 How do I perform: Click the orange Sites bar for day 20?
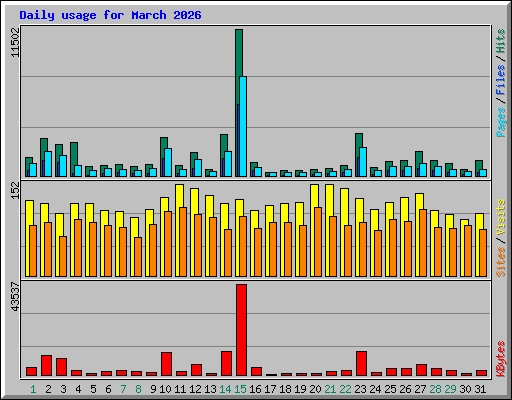(318, 242)
